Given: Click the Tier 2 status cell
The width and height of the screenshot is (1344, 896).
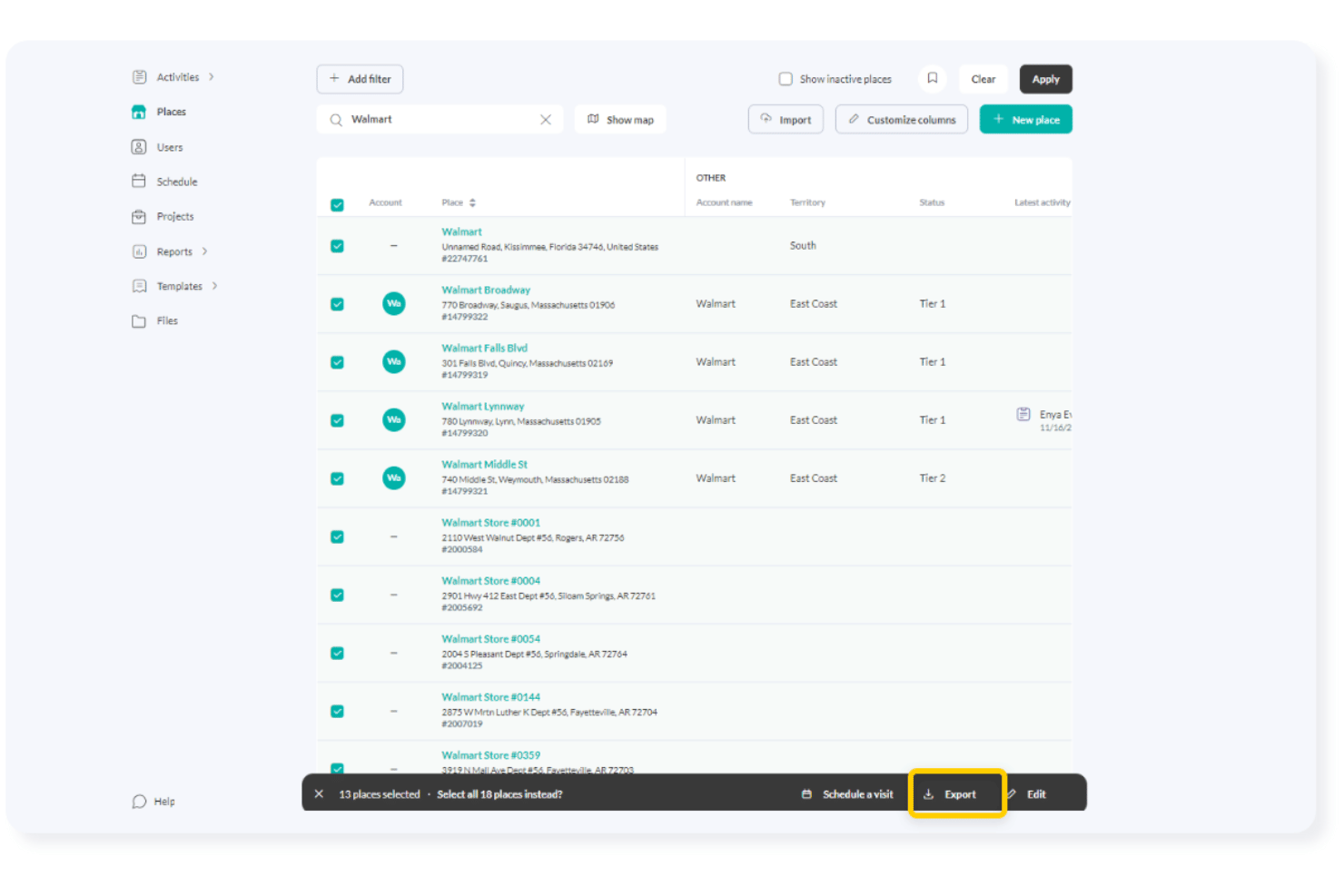Looking at the screenshot, I should [x=932, y=478].
